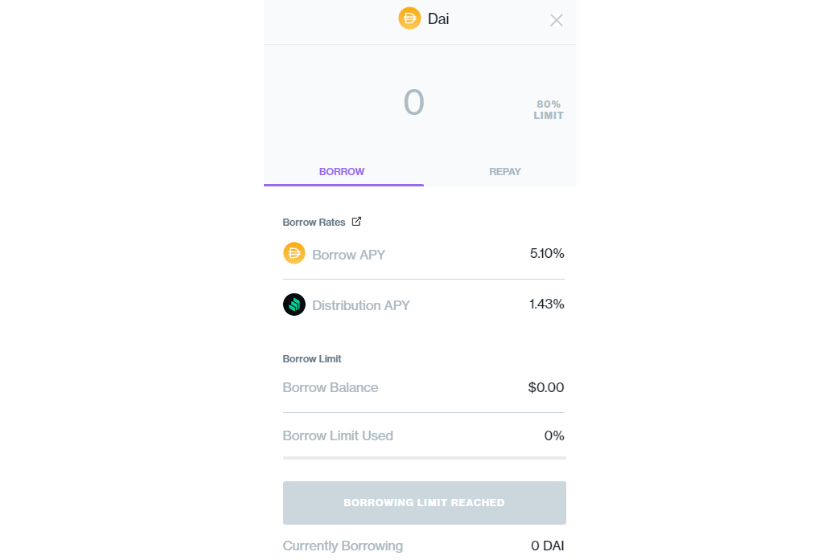The image size is (840, 560).
Task: Click the Borrow Limit Used progress bar
Action: pyautogui.click(x=424, y=458)
